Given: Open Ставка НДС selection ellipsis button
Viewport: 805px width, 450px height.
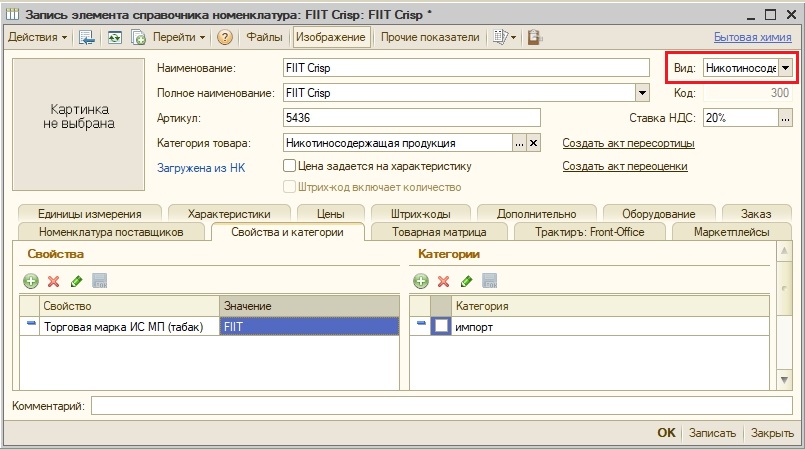Looking at the screenshot, I should tap(785, 118).
